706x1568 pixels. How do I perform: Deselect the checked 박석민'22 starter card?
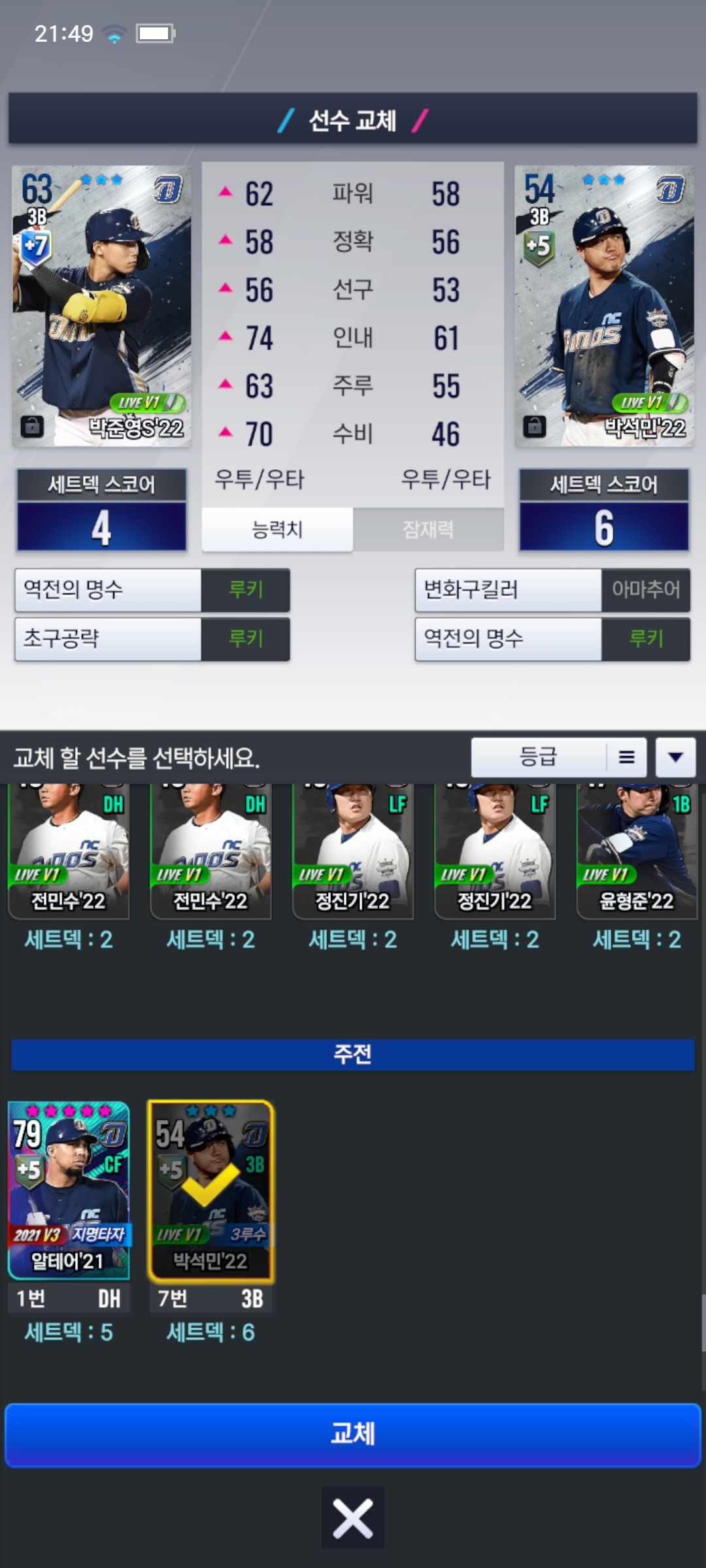(210, 1190)
